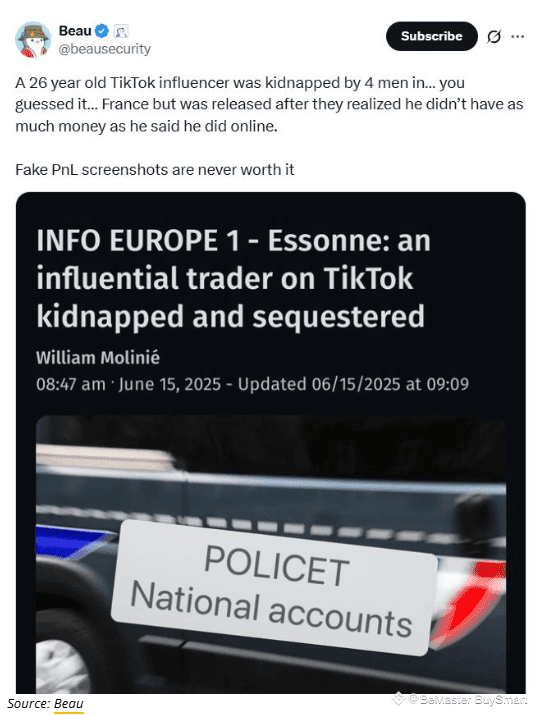Click the Beau display name

[75, 31]
